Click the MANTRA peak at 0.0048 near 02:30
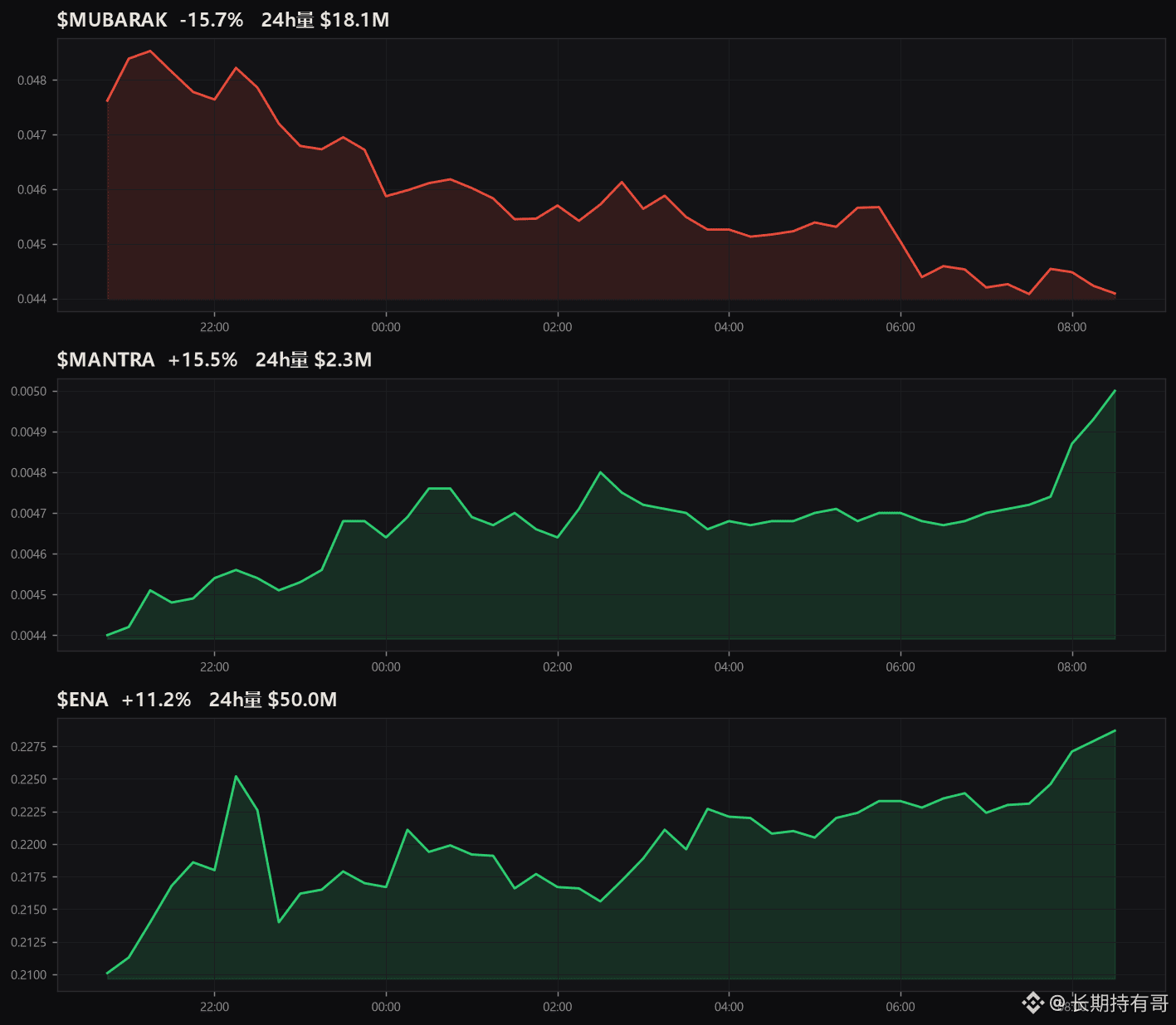 pos(600,472)
